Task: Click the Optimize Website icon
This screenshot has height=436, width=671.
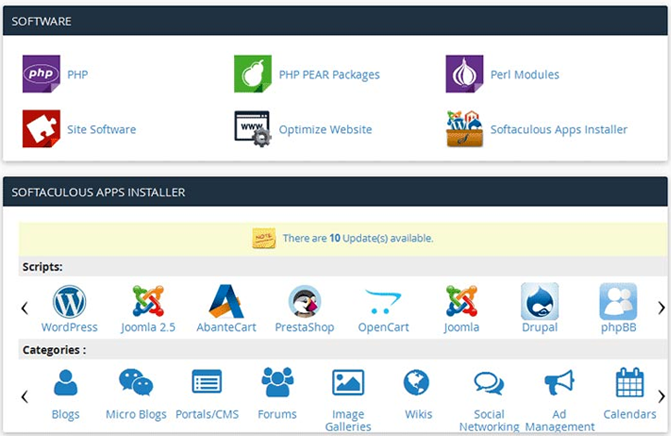Action: 252,129
